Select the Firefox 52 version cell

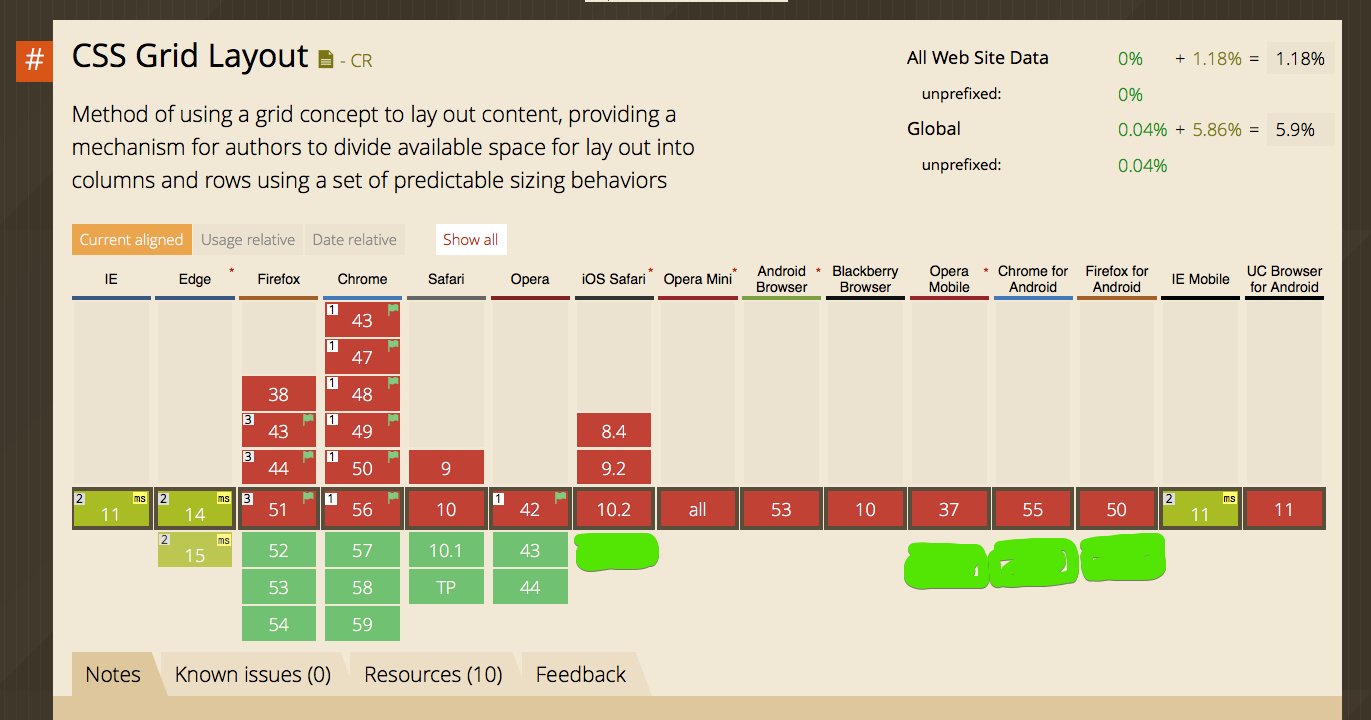coord(278,550)
